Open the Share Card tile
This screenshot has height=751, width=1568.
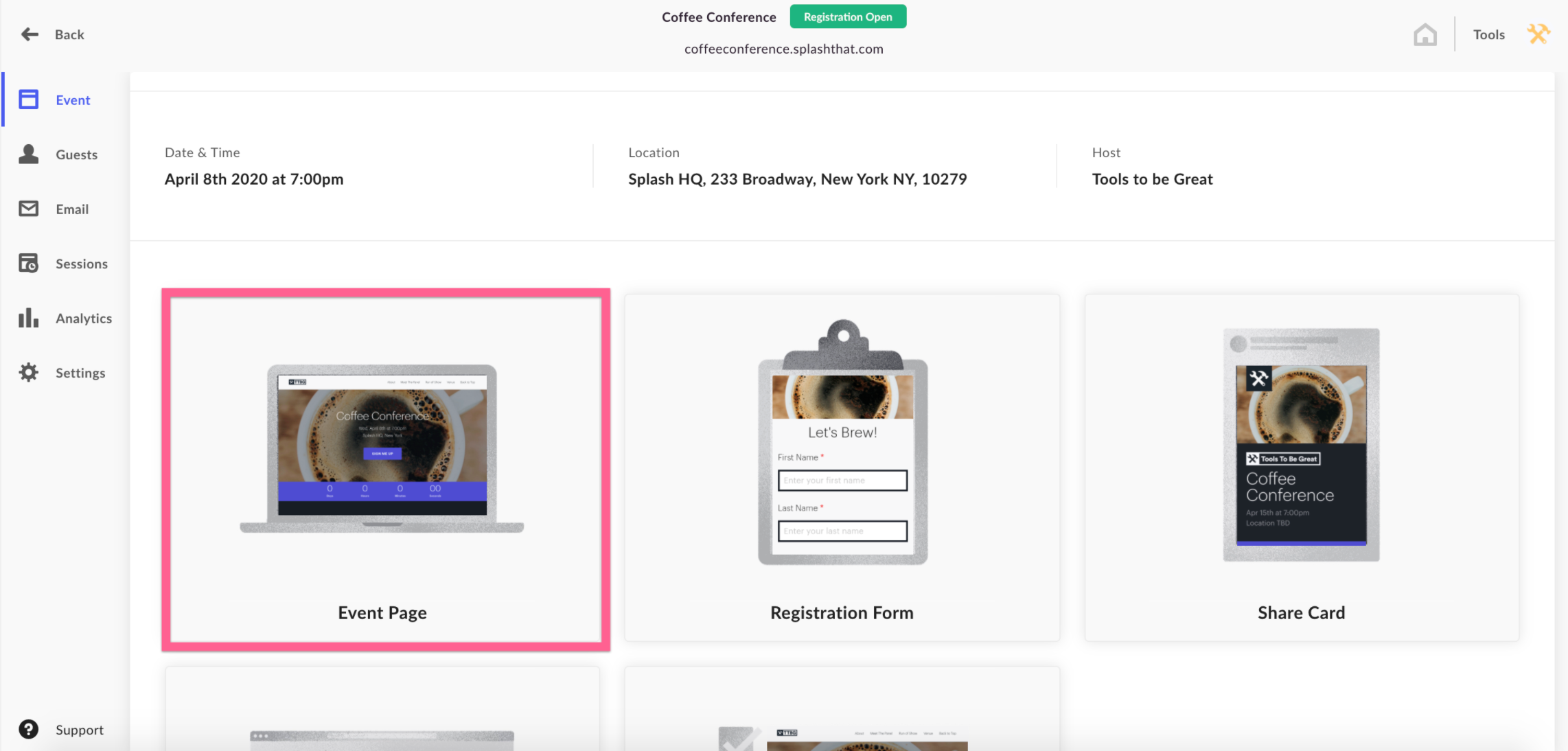coord(1302,468)
